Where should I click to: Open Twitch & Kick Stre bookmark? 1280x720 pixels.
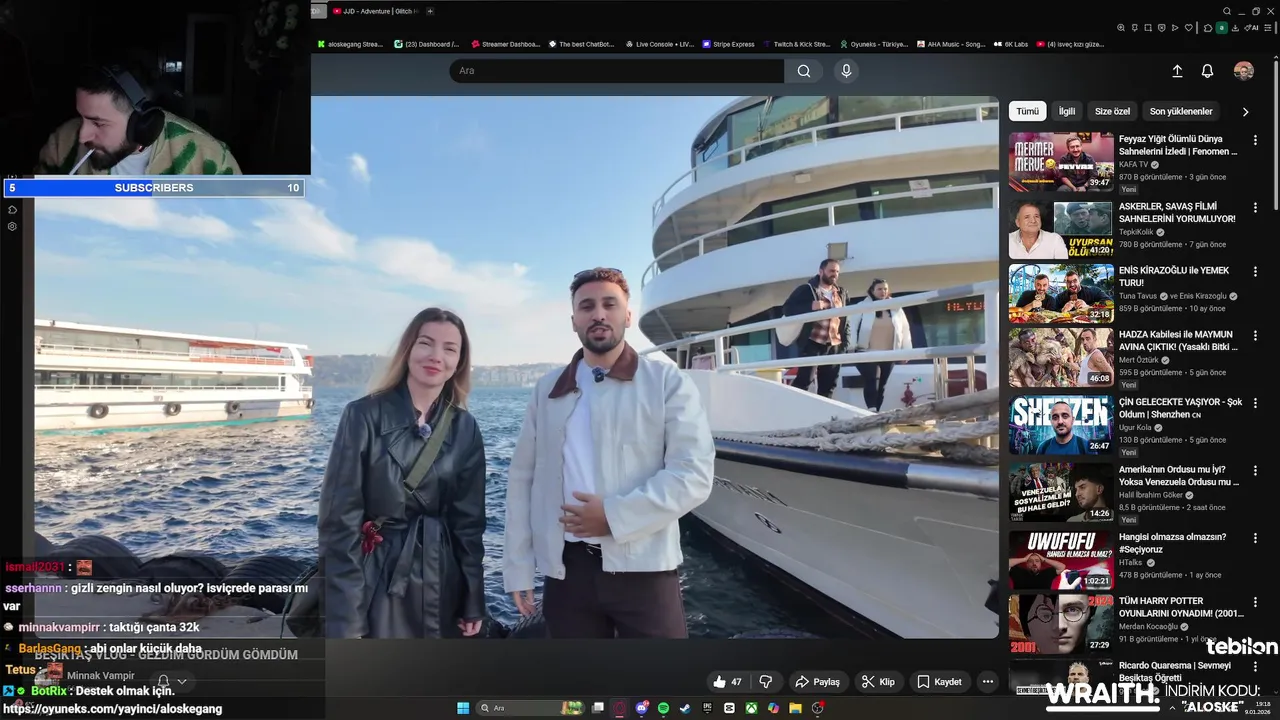[797, 44]
